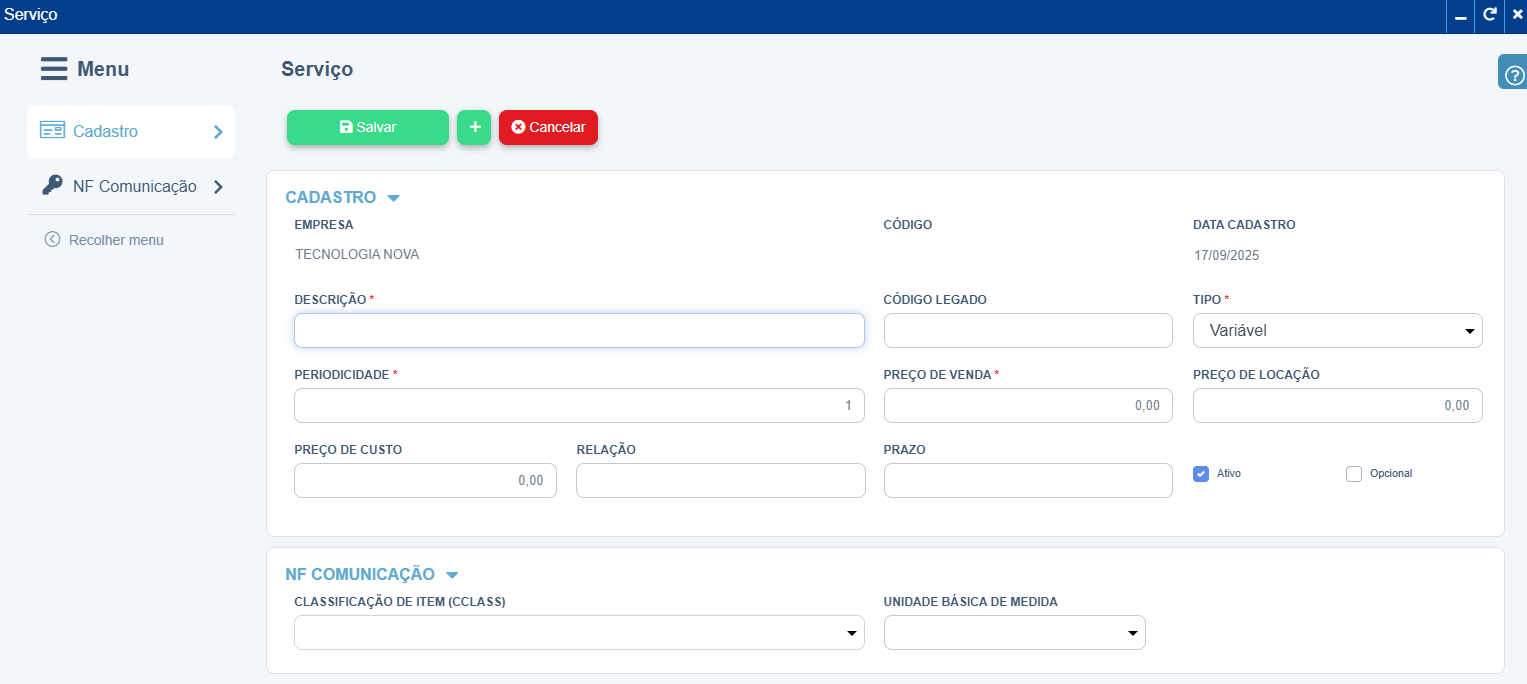The width and height of the screenshot is (1527, 684).
Task: Click the help question mark icon
Action: click(x=1514, y=76)
